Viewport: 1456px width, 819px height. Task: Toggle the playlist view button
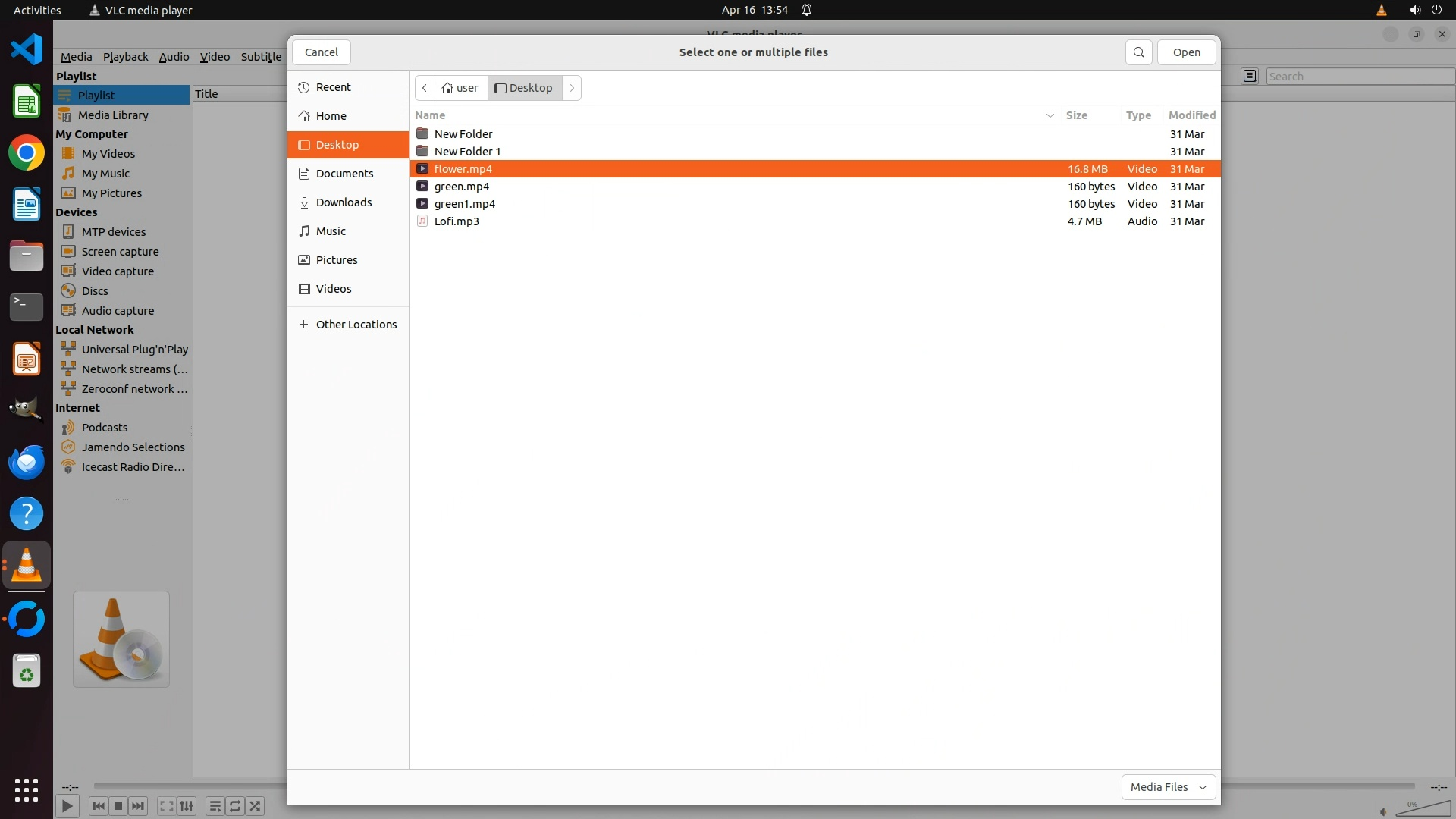point(215,806)
